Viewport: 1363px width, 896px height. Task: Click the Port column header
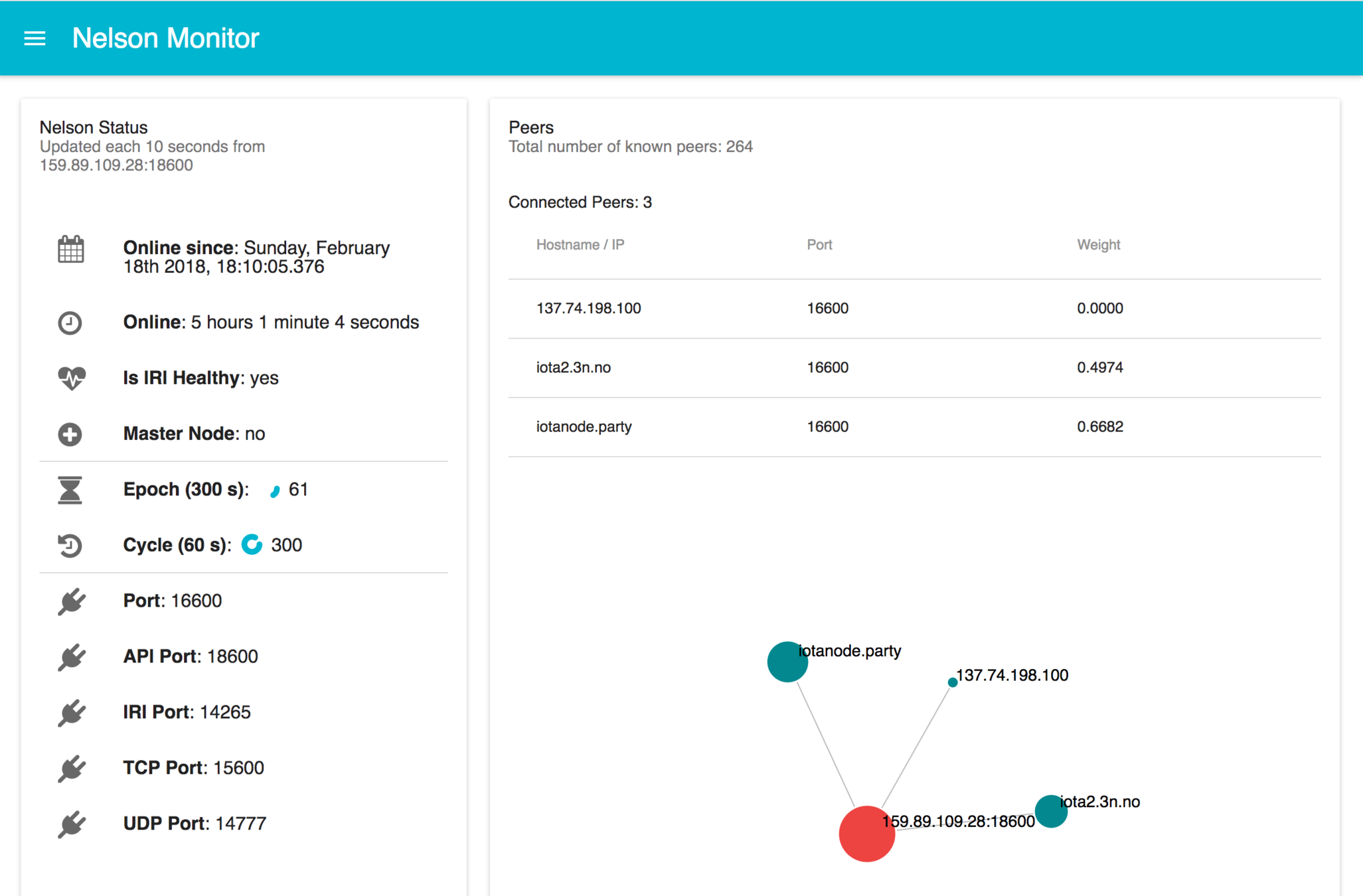click(819, 245)
